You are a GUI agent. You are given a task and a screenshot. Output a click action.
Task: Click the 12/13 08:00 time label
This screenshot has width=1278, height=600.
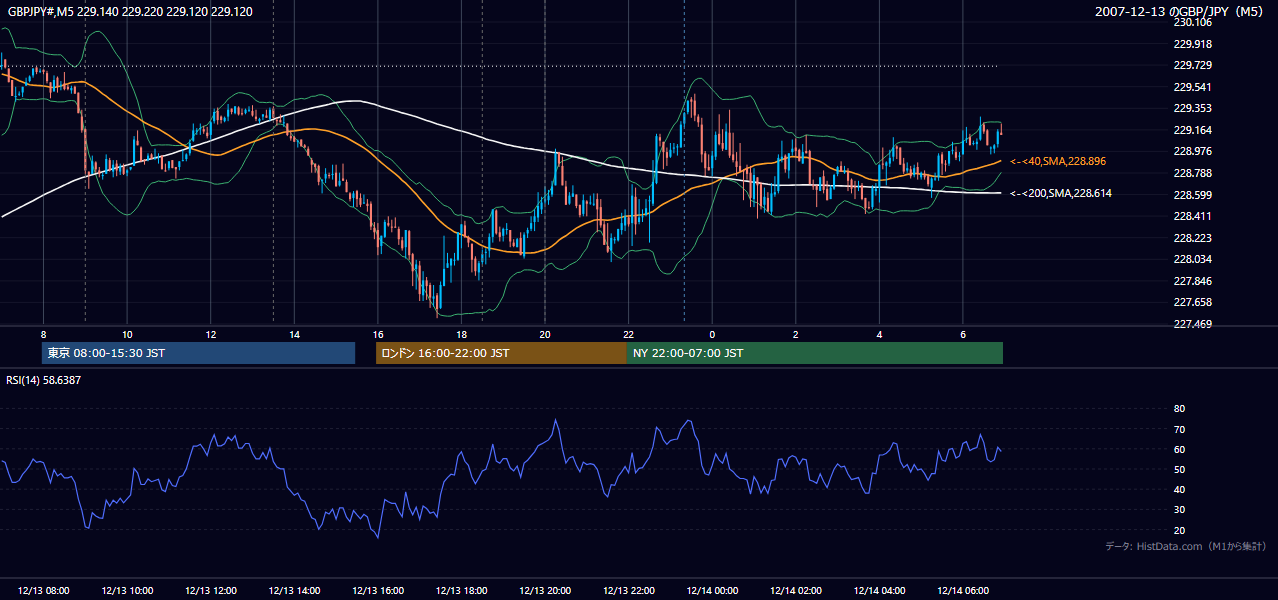coord(43,591)
